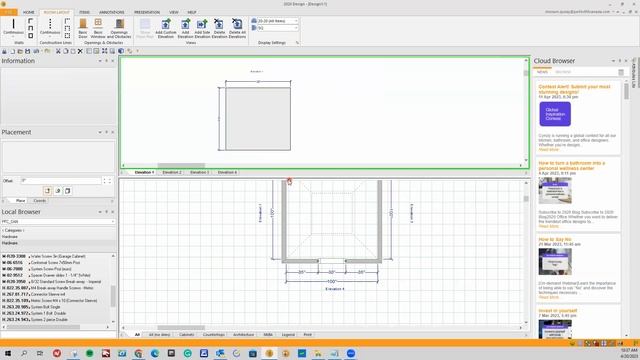
Task: Click the floor plan horizontal scrollbar thumb
Action: coord(181,327)
